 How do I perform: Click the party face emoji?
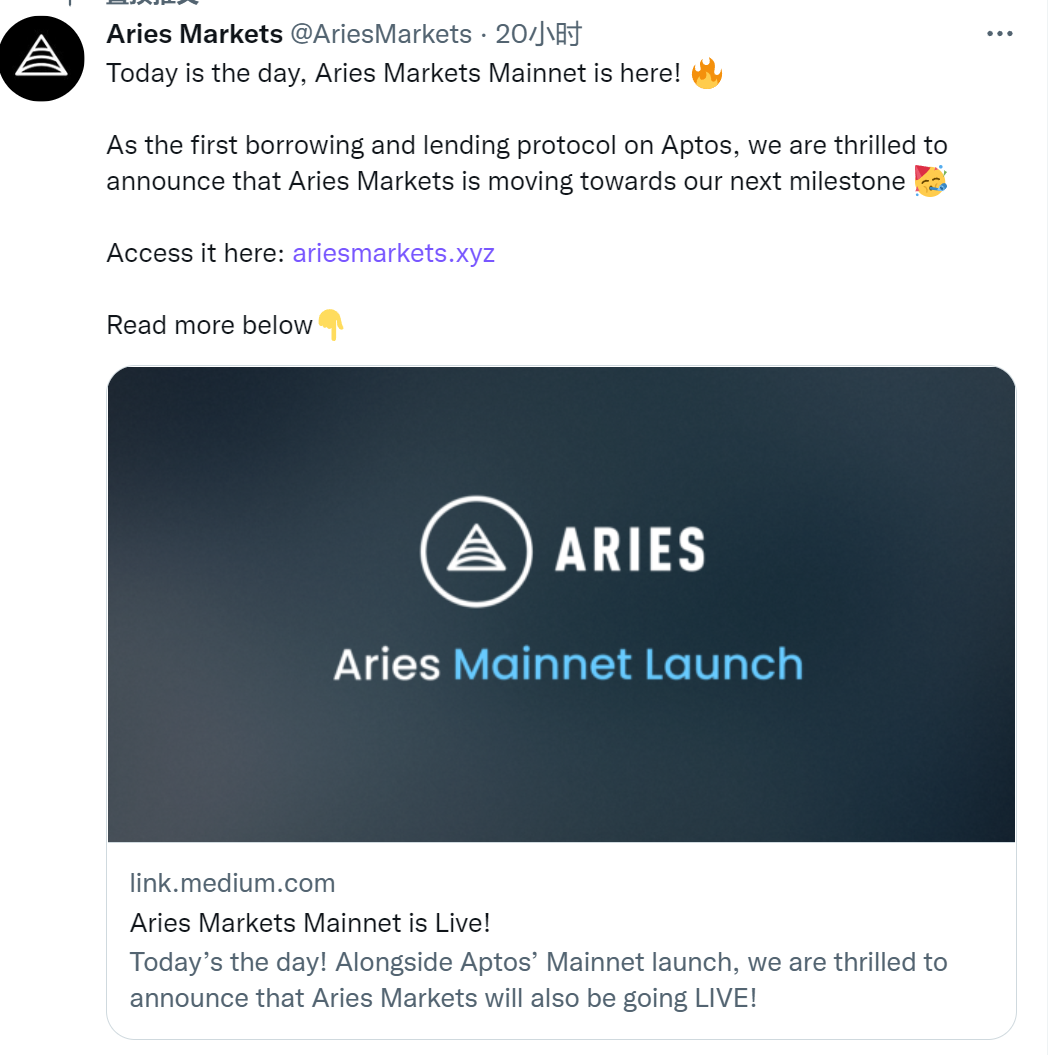click(x=930, y=181)
